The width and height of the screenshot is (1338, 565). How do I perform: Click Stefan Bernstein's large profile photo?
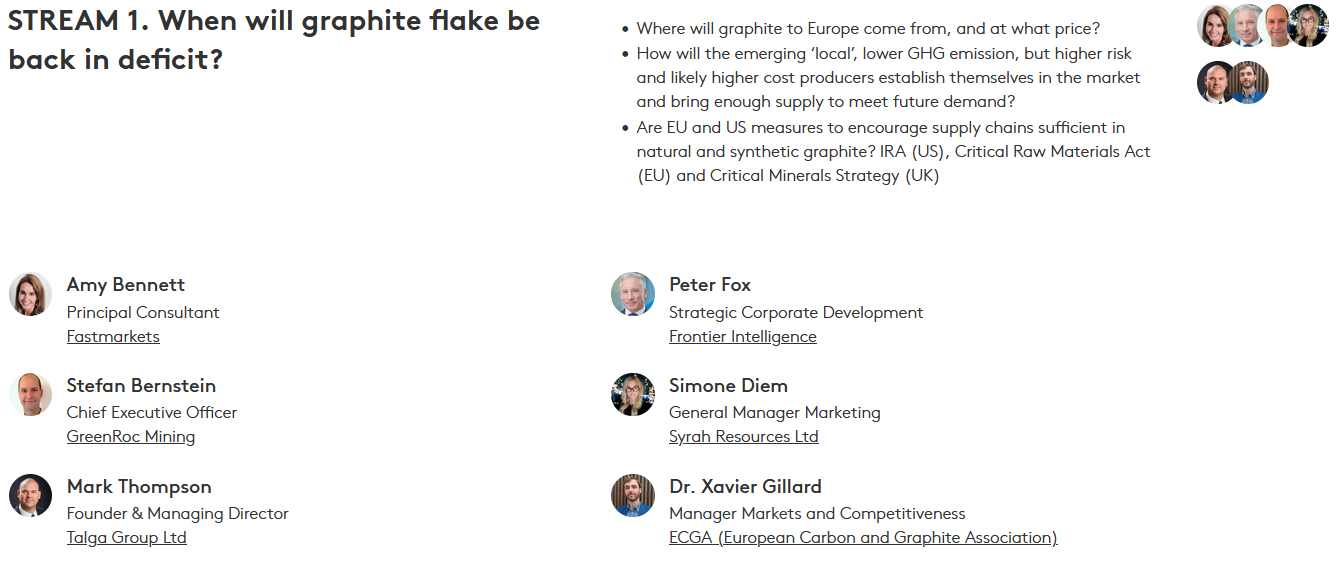[30, 395]
